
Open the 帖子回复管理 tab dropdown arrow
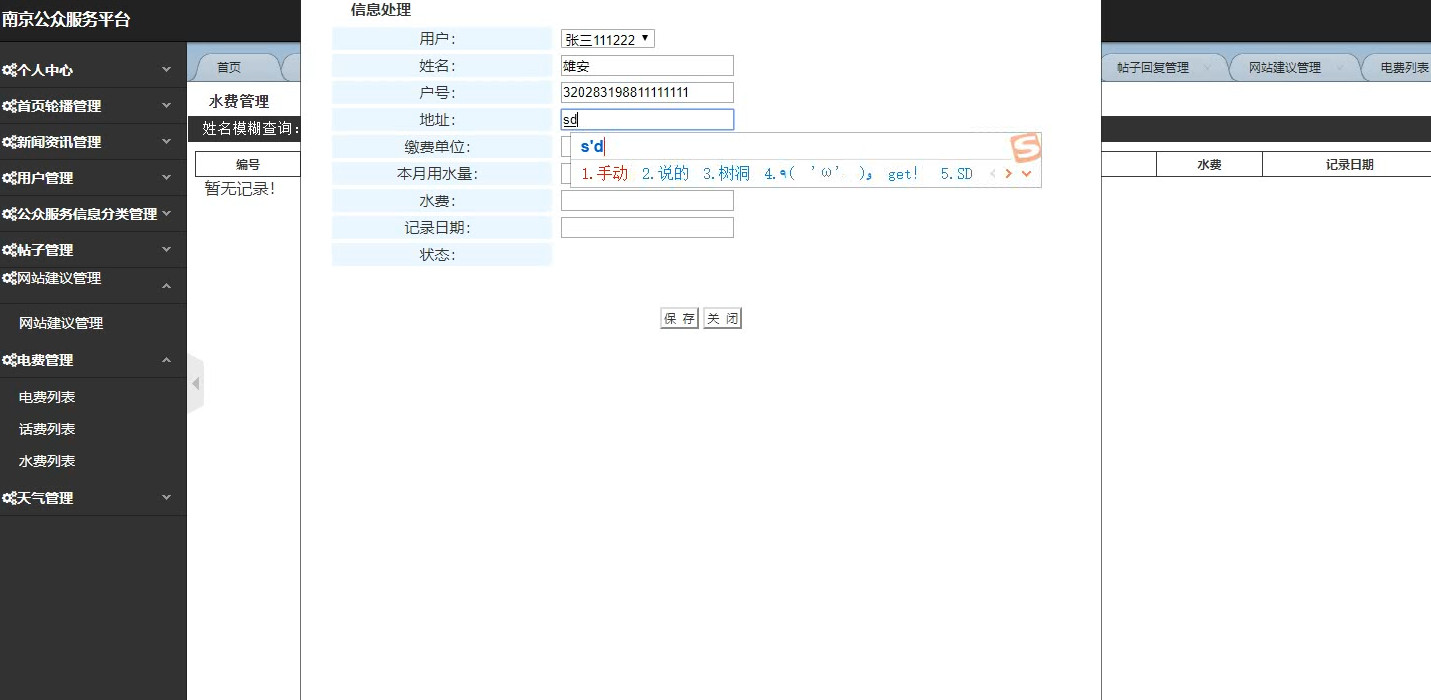click(1207, 68)
